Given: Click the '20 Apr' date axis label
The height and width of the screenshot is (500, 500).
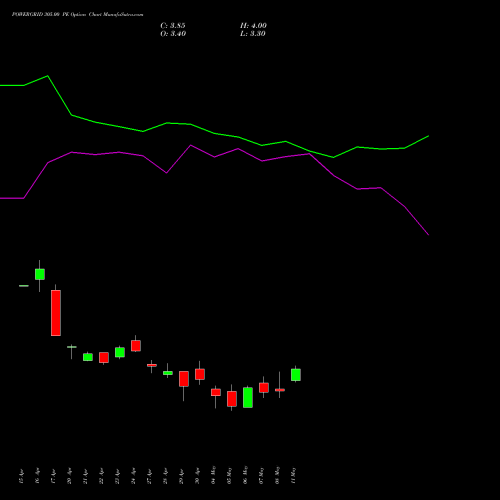Looking at the screenshot, I should coord(69,477).
